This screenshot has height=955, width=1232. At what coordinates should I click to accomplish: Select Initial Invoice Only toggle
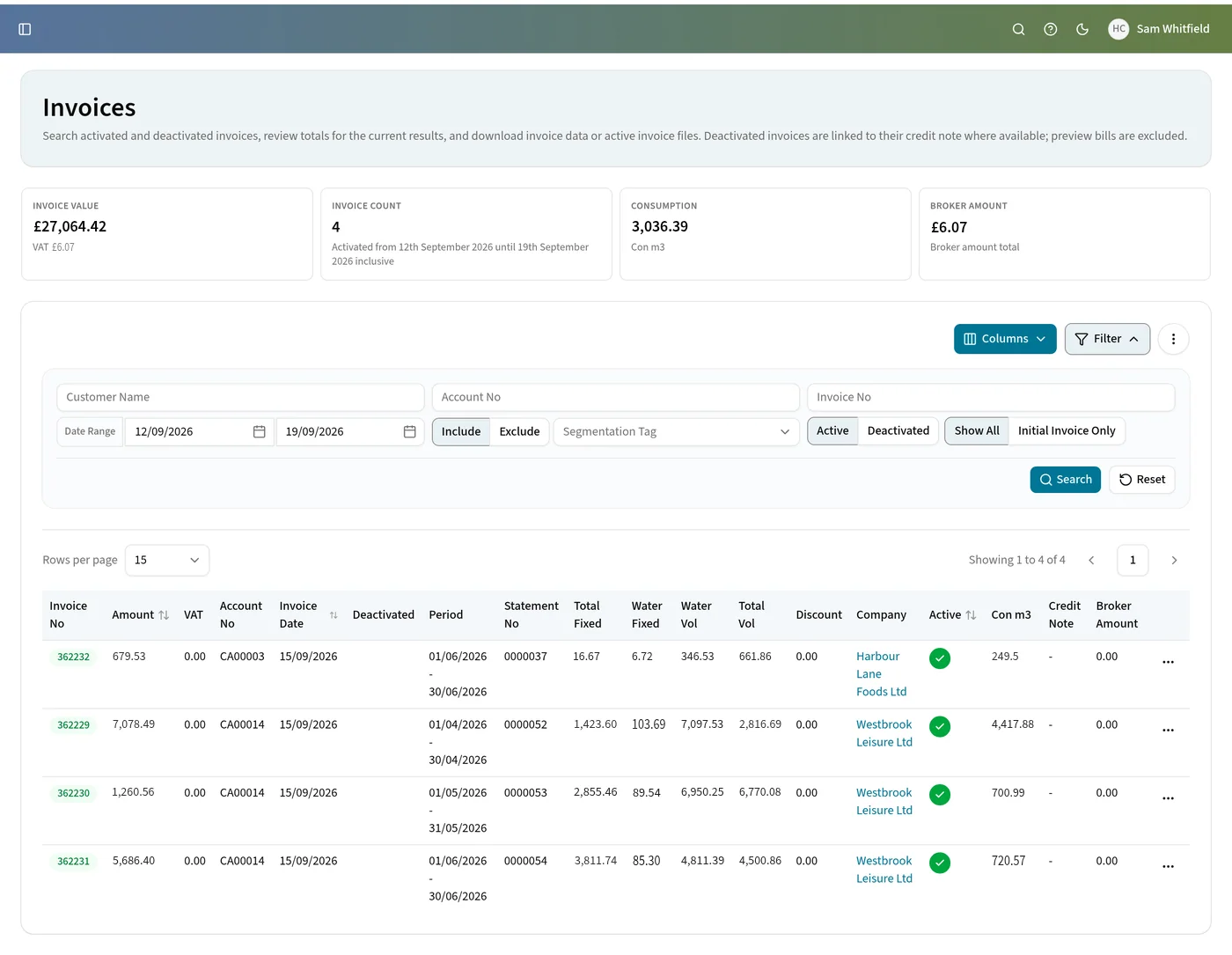pos(1067,430)
